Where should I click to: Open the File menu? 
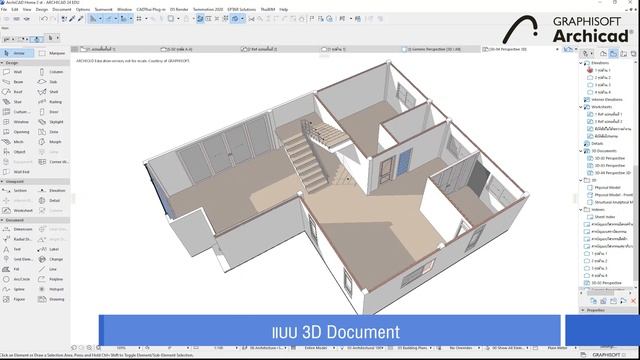(x=4, y=9)
